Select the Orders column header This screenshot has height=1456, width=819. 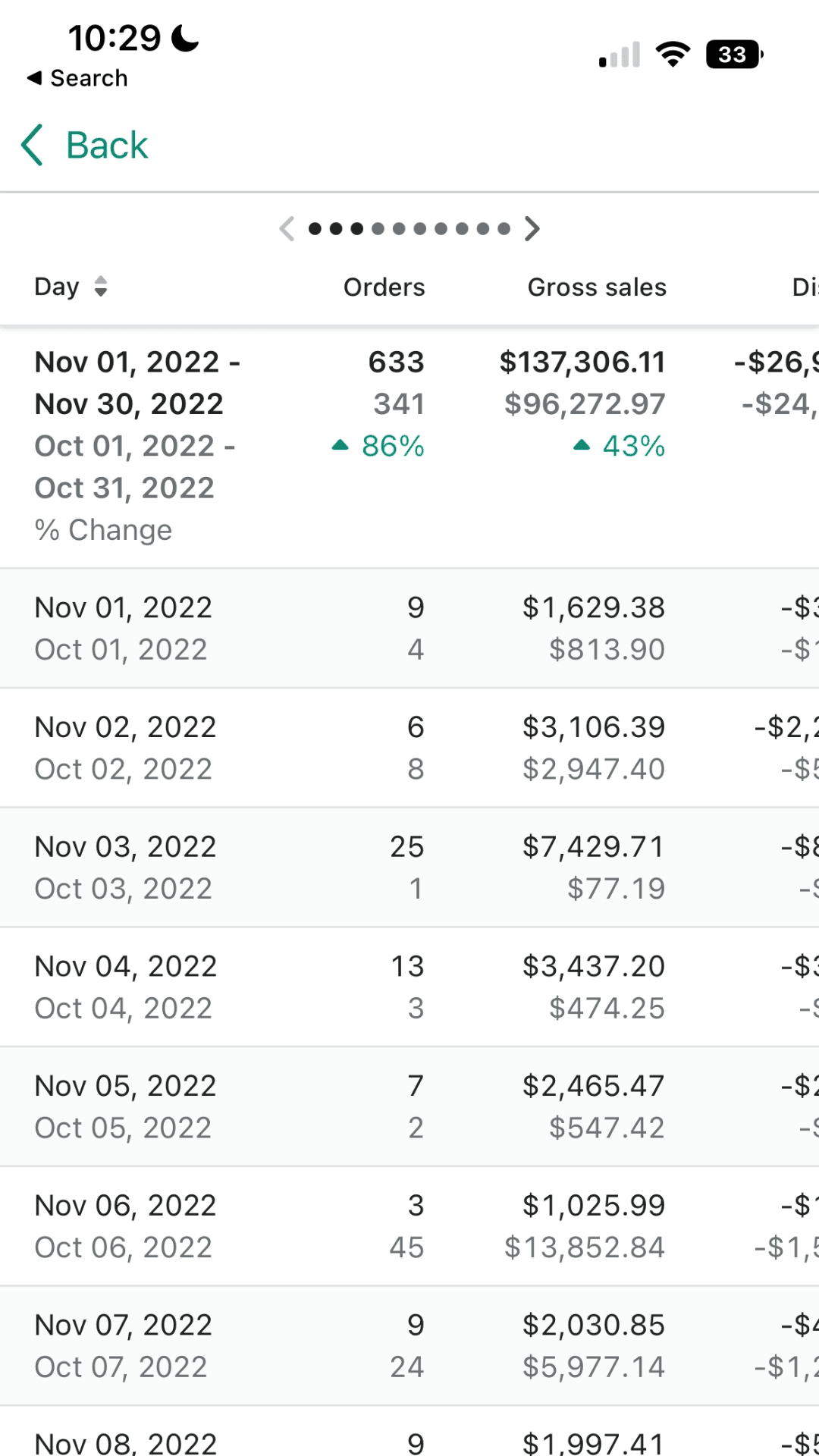point(384,287)
